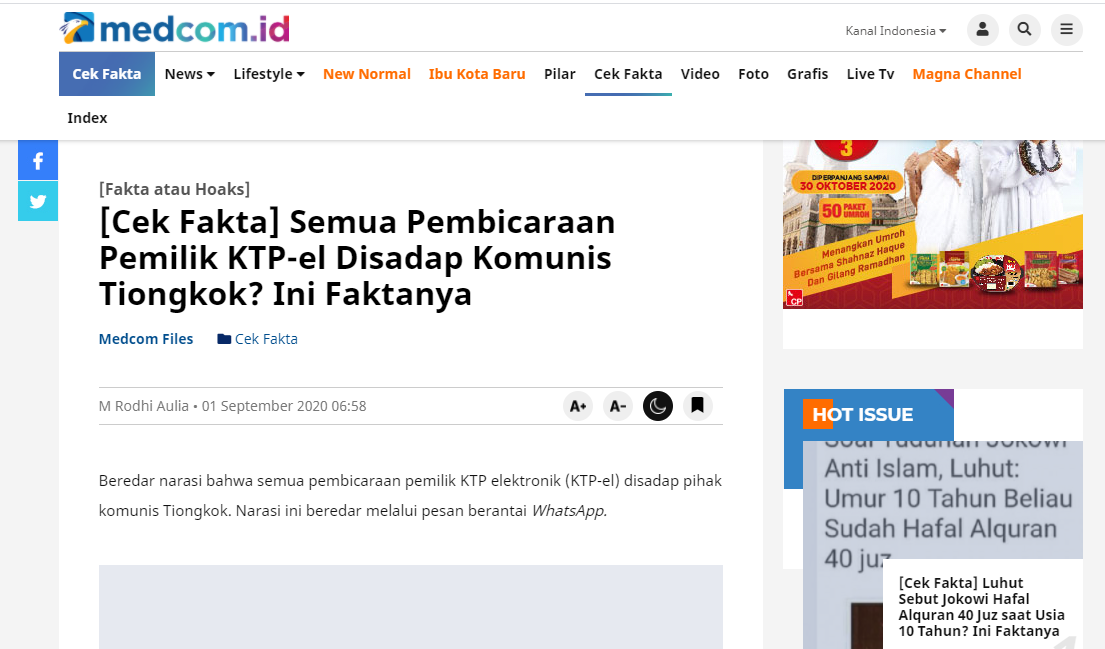Open the user account icon
Screen dimensions: 1105x649
pos(982,30)
